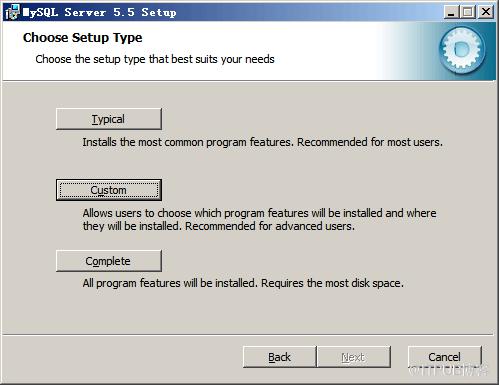The width and height of the screenshot is (499, 385).
Task: Close the MySQL Server Setup window
Action: 486,12
